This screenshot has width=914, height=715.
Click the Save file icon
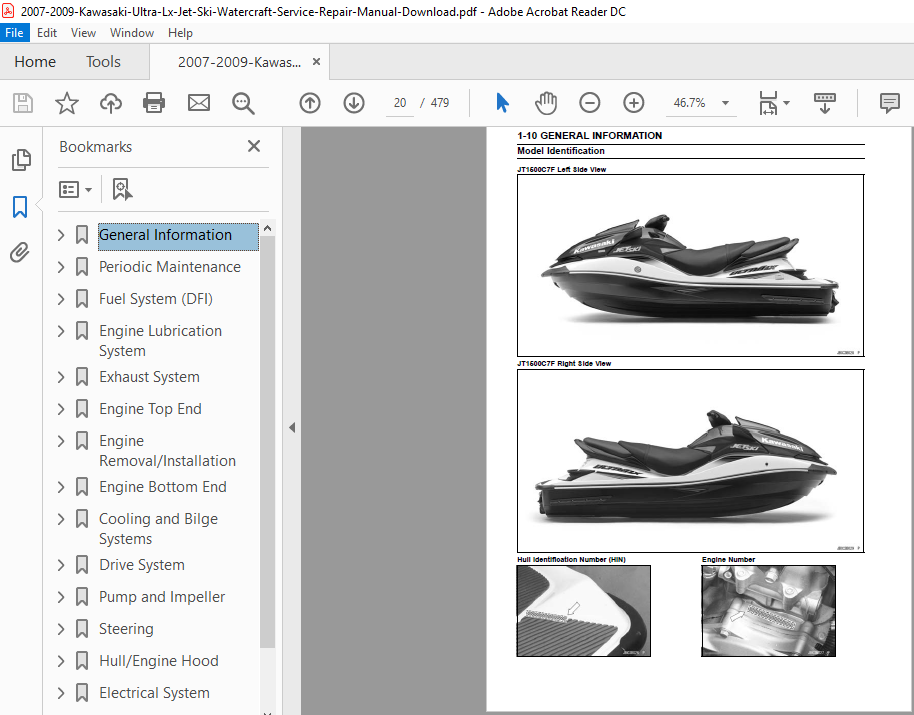click(x=23, y=103)
